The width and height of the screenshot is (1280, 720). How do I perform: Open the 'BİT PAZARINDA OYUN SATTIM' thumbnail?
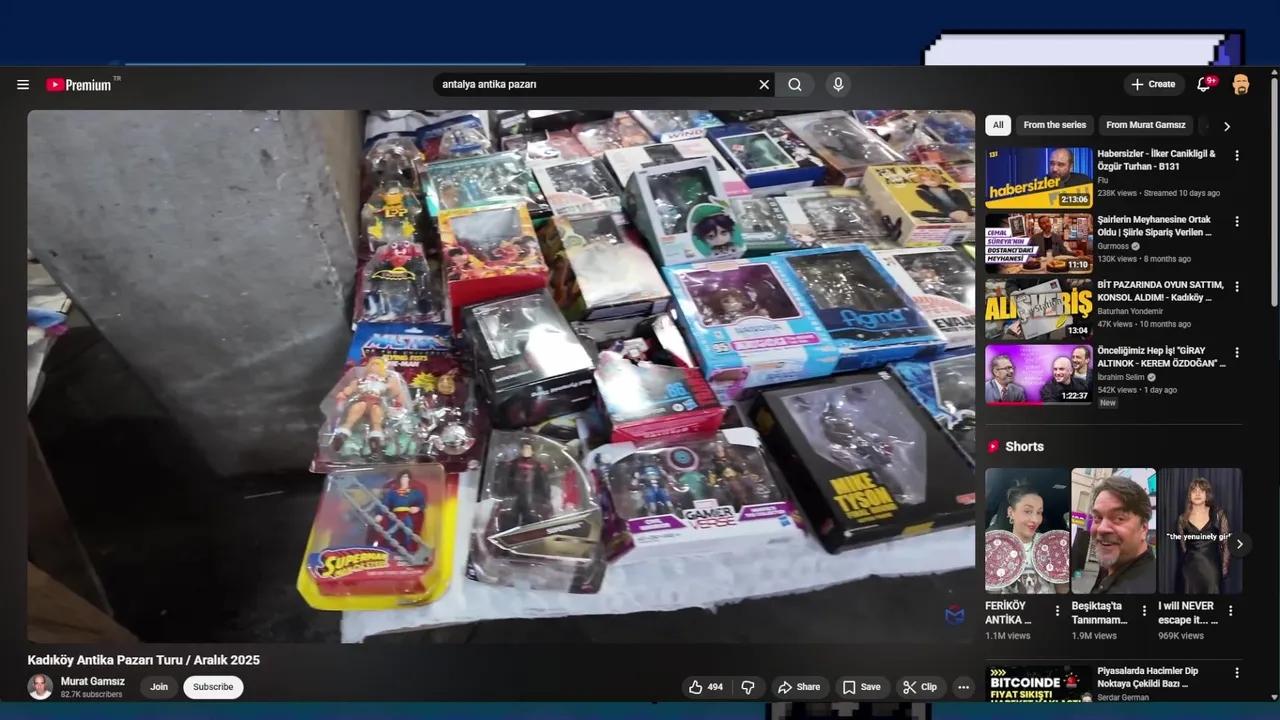click(1039, 309)
